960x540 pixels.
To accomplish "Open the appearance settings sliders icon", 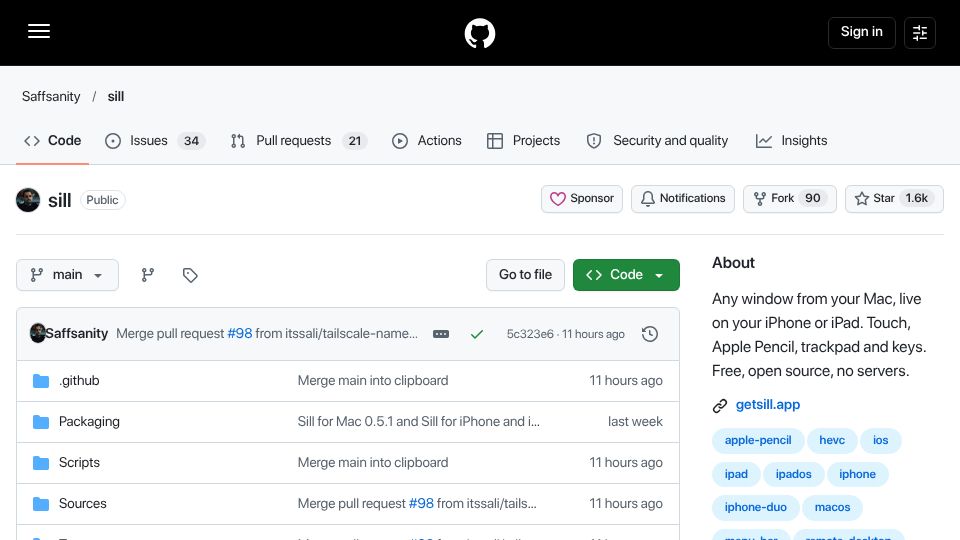I will click(x=920, y=33).
